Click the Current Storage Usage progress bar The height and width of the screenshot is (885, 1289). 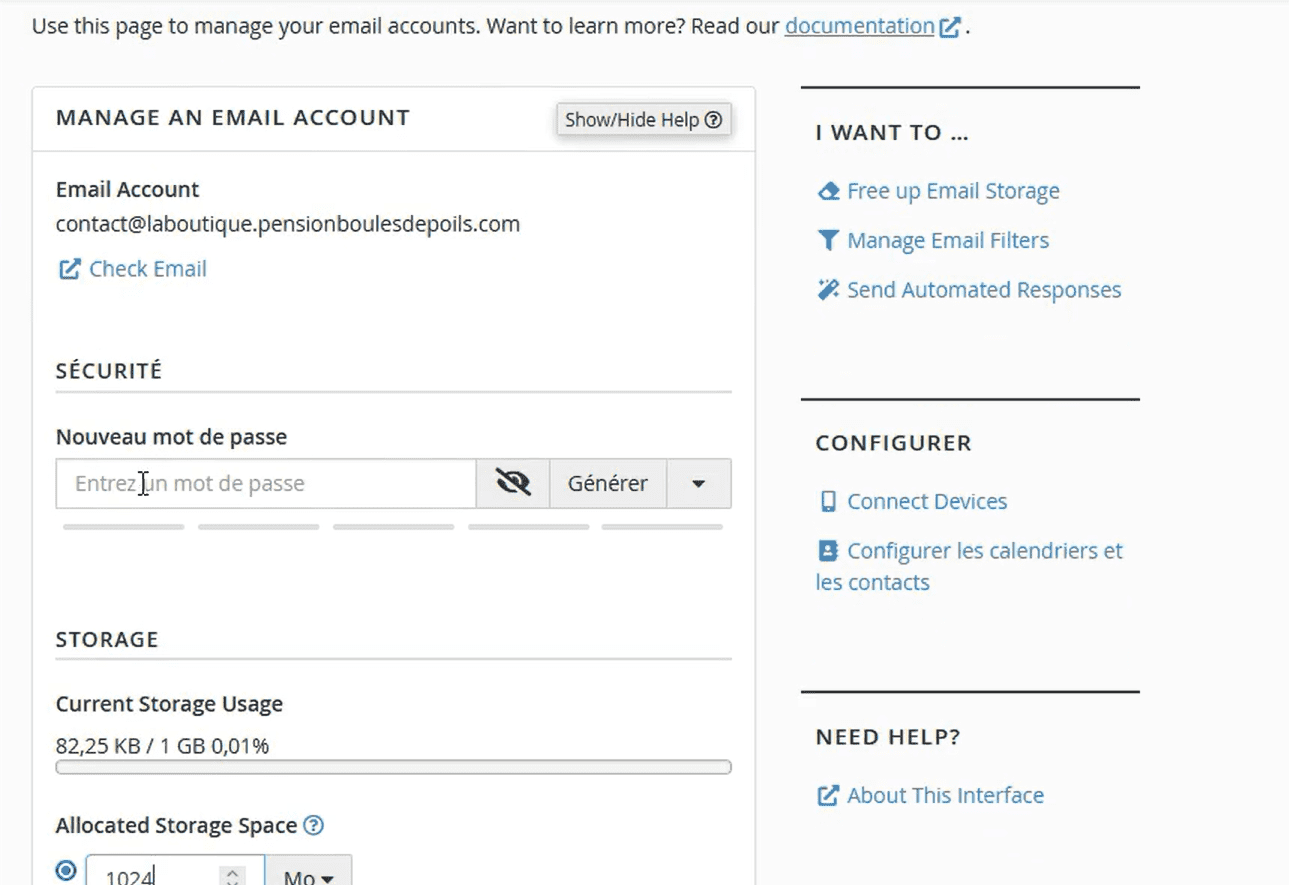pos(394,768)
